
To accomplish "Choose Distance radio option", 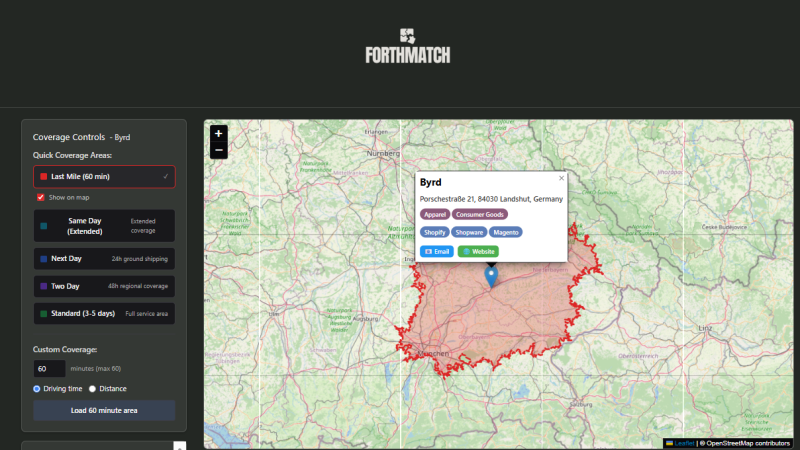I will pos(92,389).
